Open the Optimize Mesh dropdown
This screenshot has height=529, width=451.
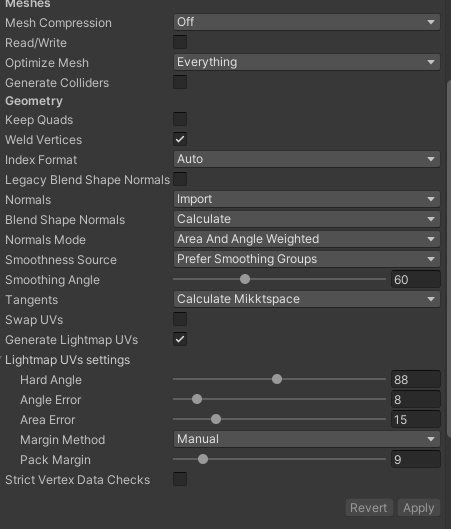tap(307, 62)
